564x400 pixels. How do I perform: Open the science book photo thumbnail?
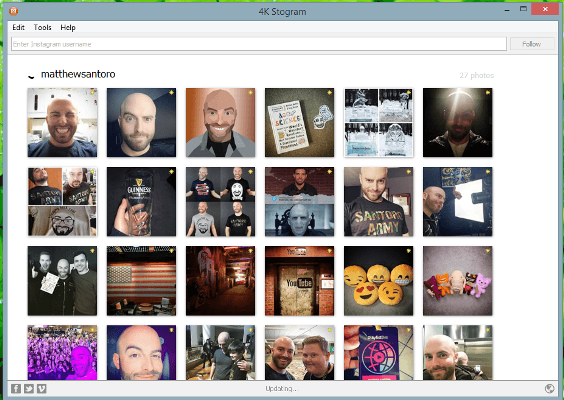pos(299,122)
